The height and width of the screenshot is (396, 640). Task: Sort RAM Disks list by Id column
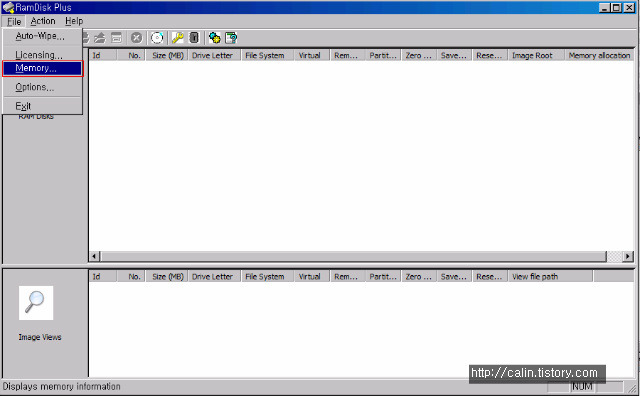[103, 56]
